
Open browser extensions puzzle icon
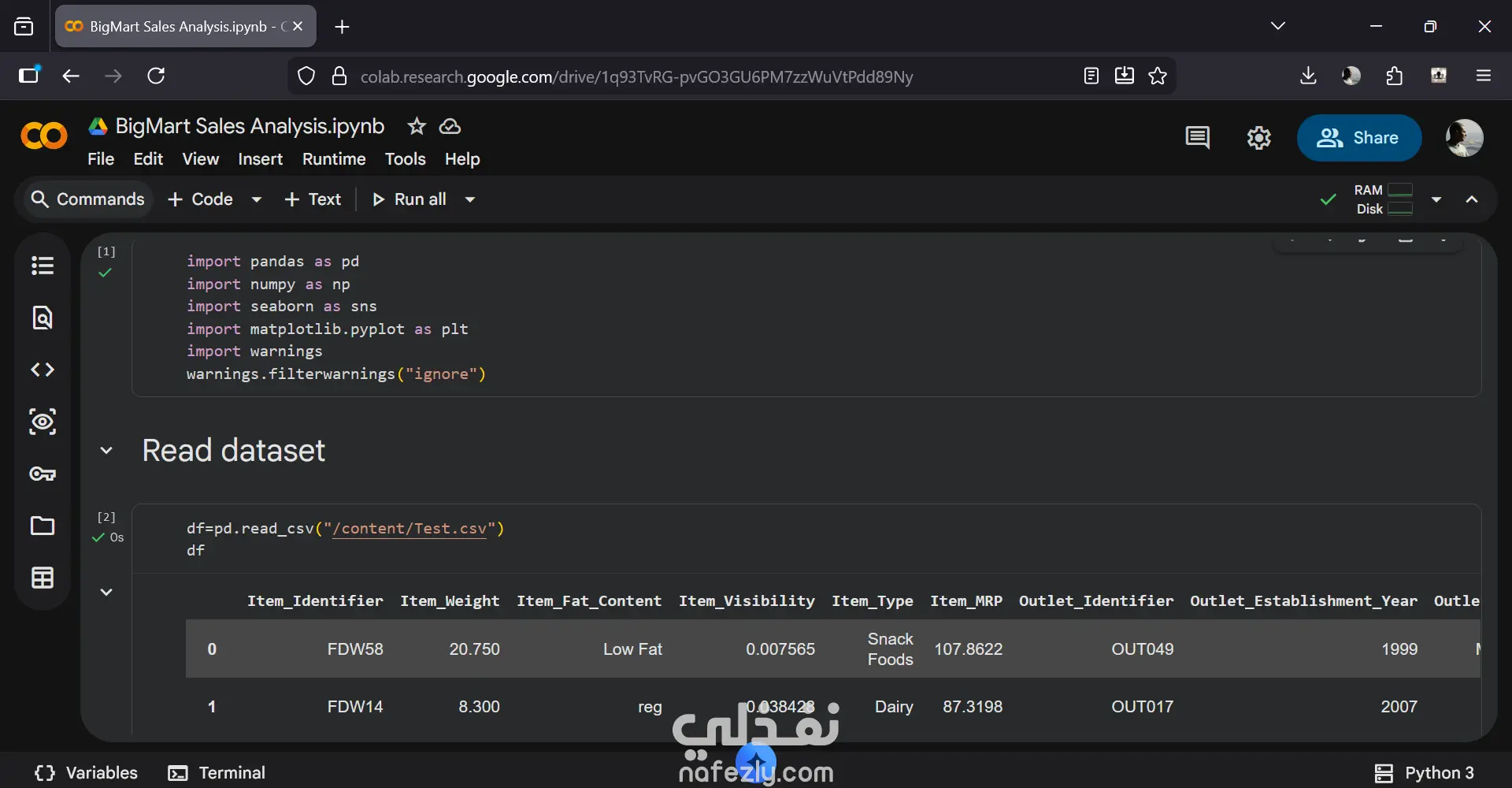click(x=1395, y=76)
